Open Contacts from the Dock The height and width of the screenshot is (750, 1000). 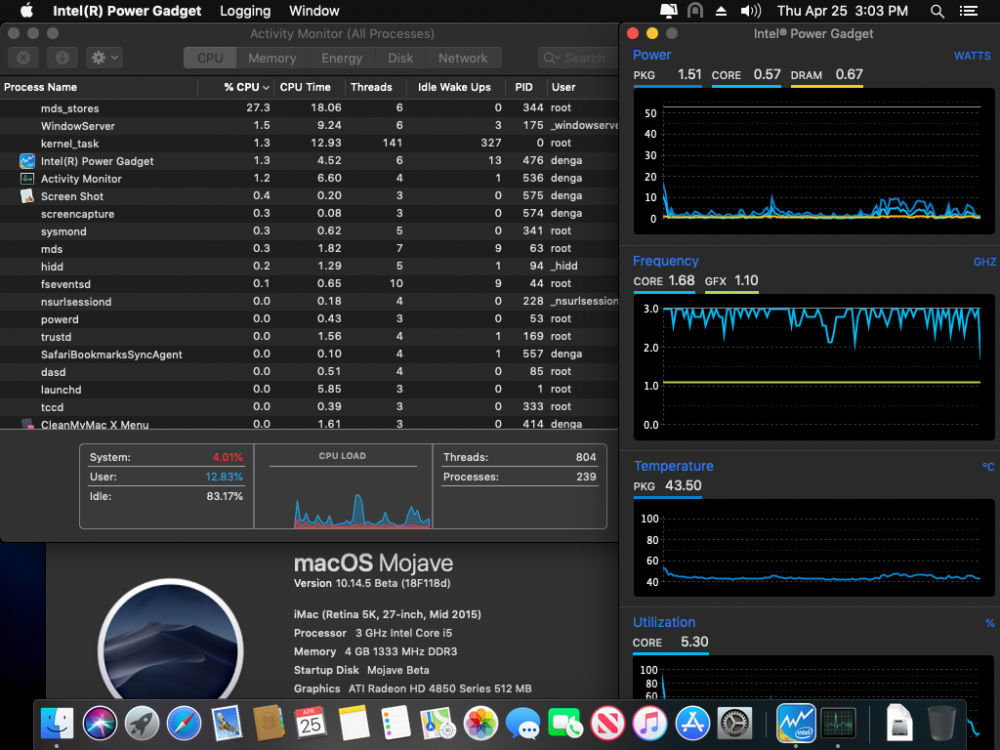[x=268, y=723]
